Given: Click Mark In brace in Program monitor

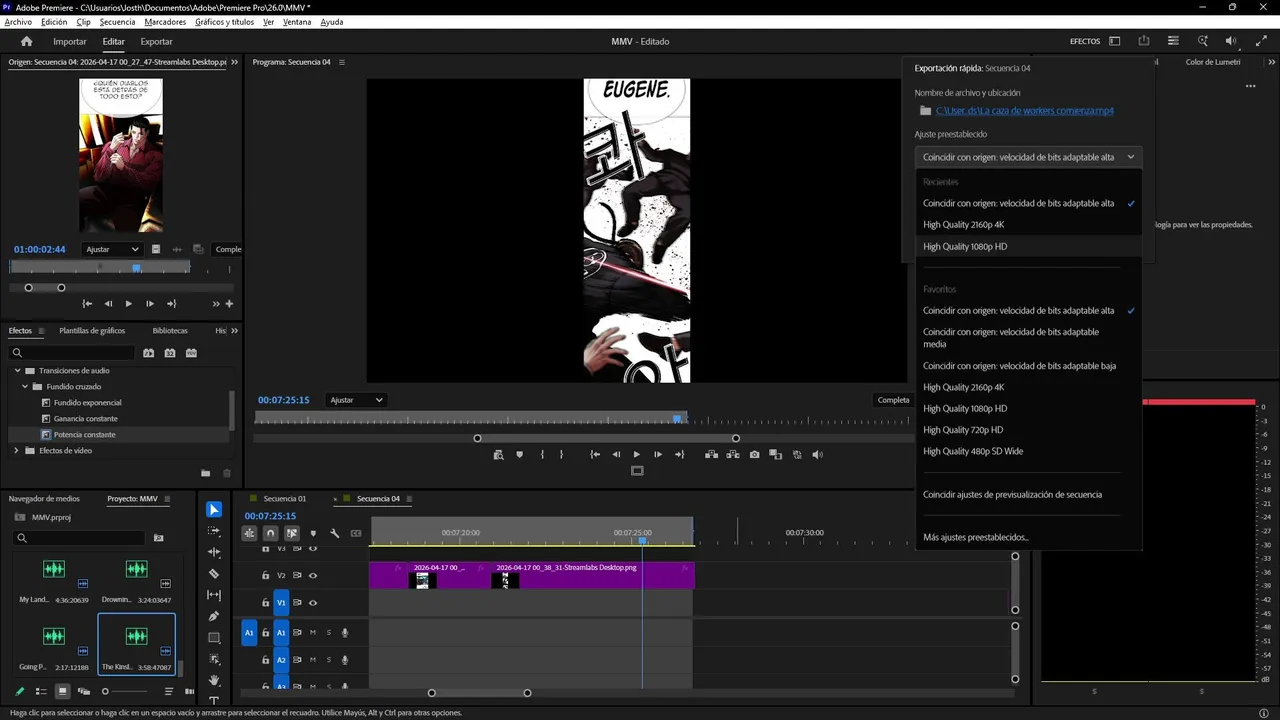Looking at the screenshot, I should 542,455.
